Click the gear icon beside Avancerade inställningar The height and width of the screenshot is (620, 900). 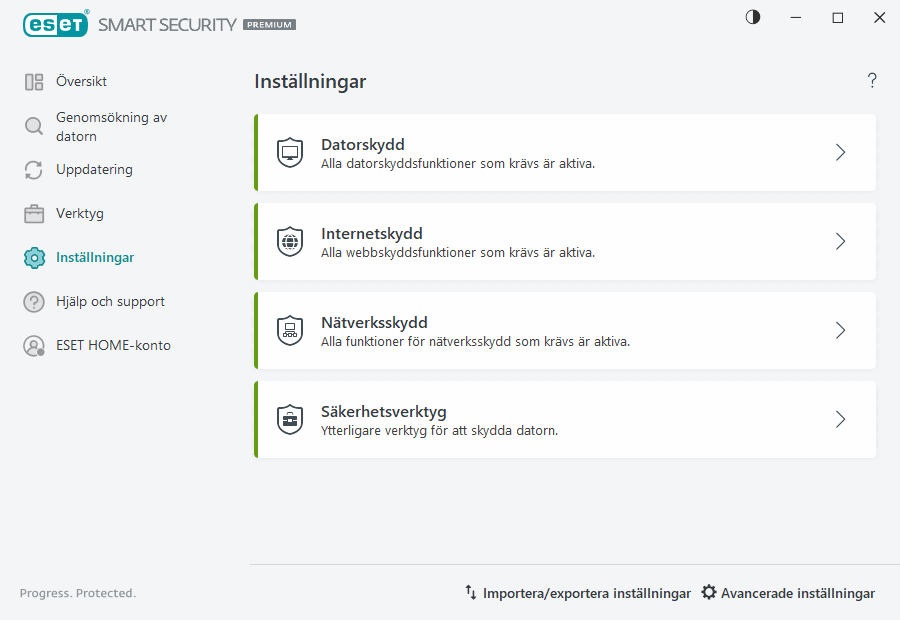709,592
